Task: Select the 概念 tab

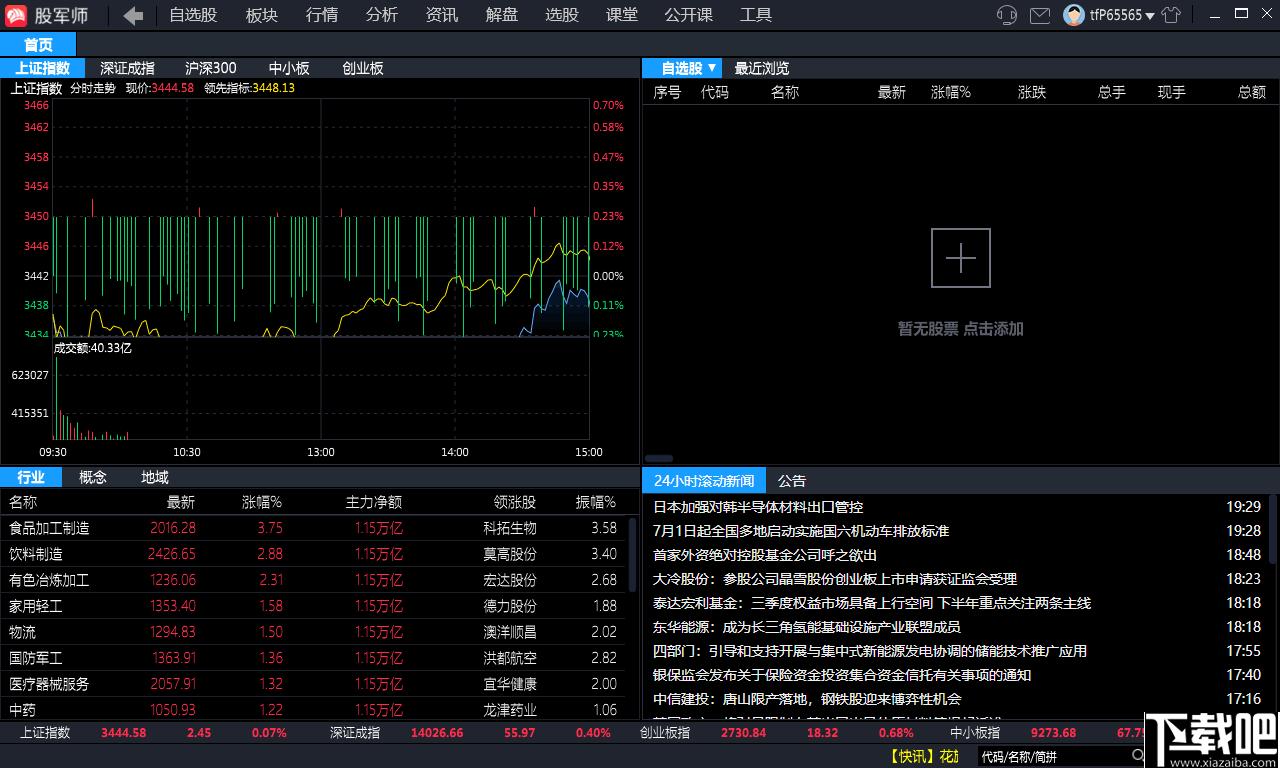Action: tap(93, 477)
